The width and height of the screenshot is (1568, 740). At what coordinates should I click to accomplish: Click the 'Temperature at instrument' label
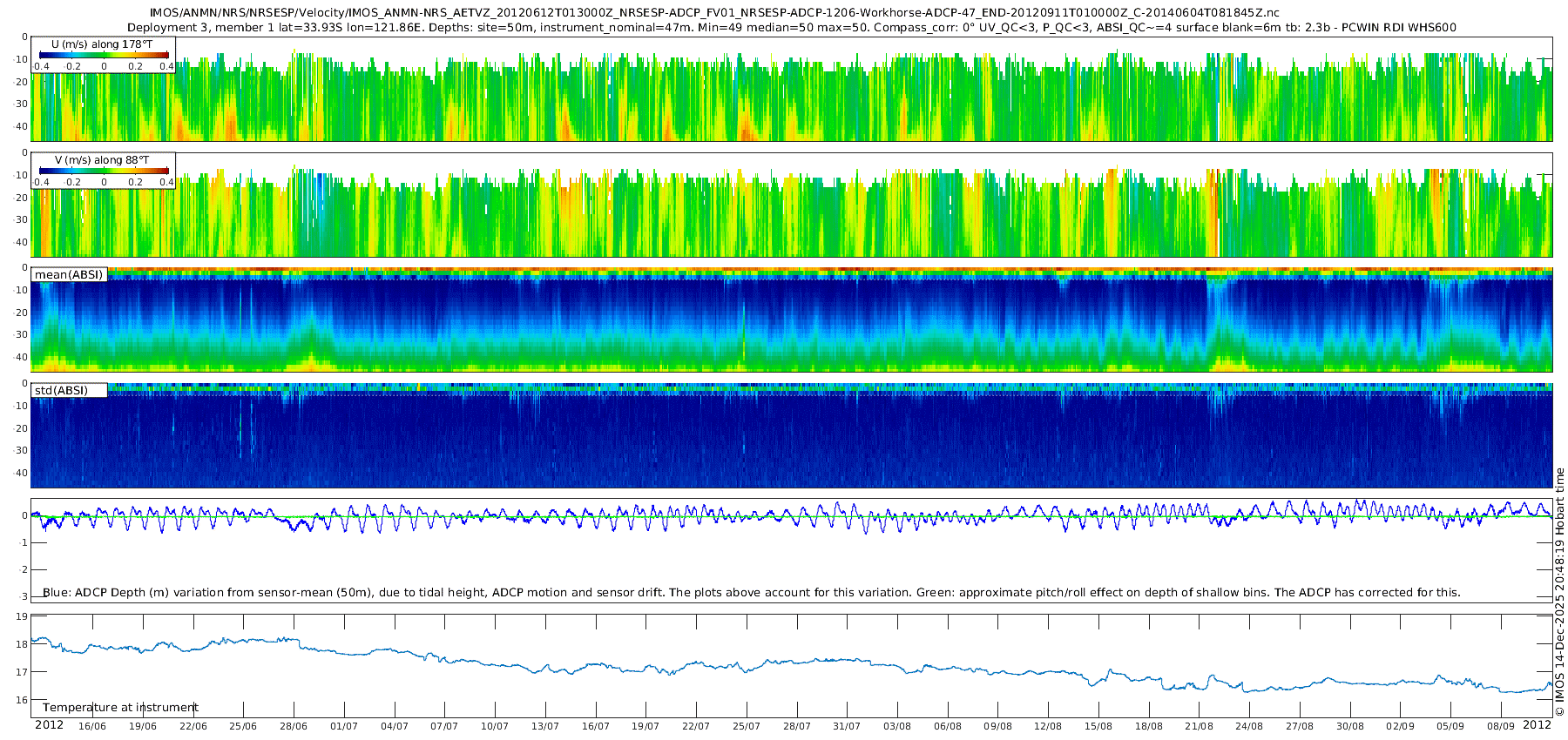point(120,707)
